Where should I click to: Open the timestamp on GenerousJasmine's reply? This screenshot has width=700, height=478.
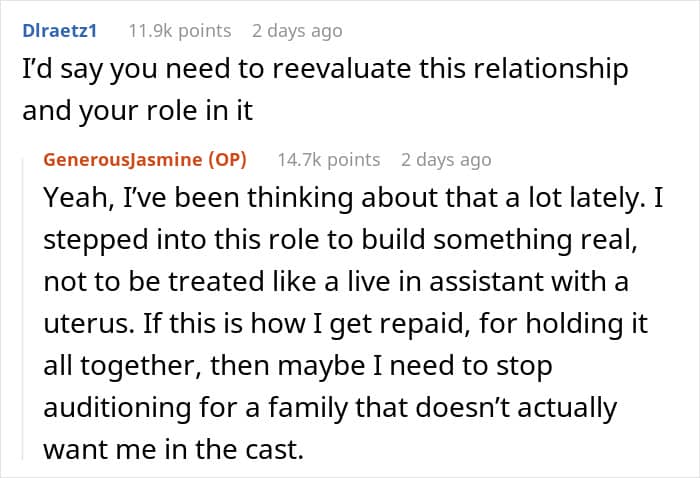click(446, 160)
